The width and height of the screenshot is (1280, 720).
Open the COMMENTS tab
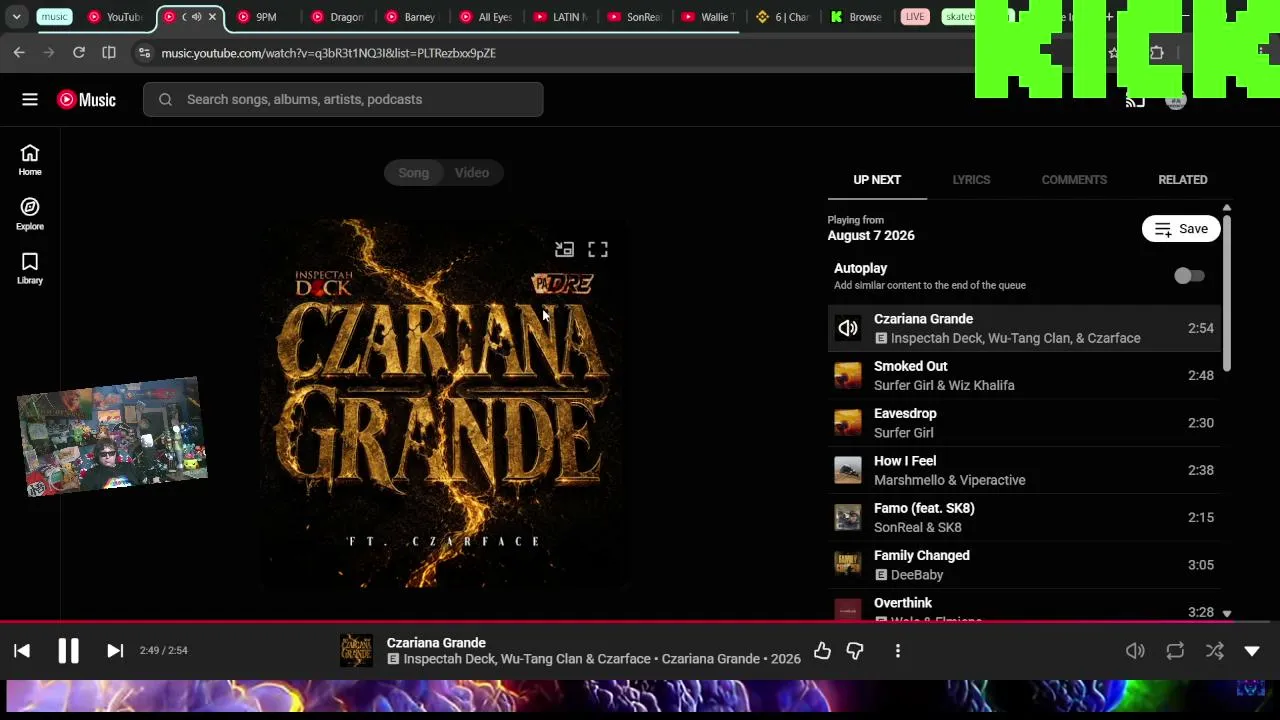tap(1074, 180)
